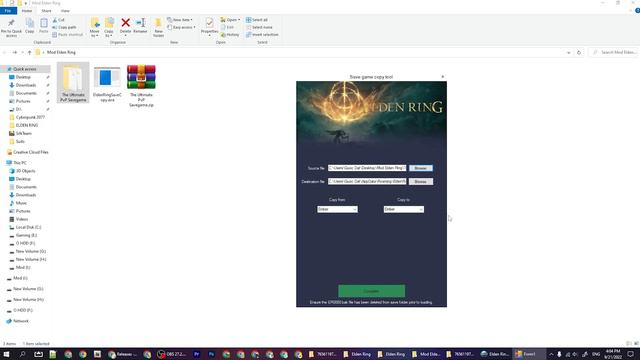Open Premiere Pro from the taskbar

[x=197, y=354]
